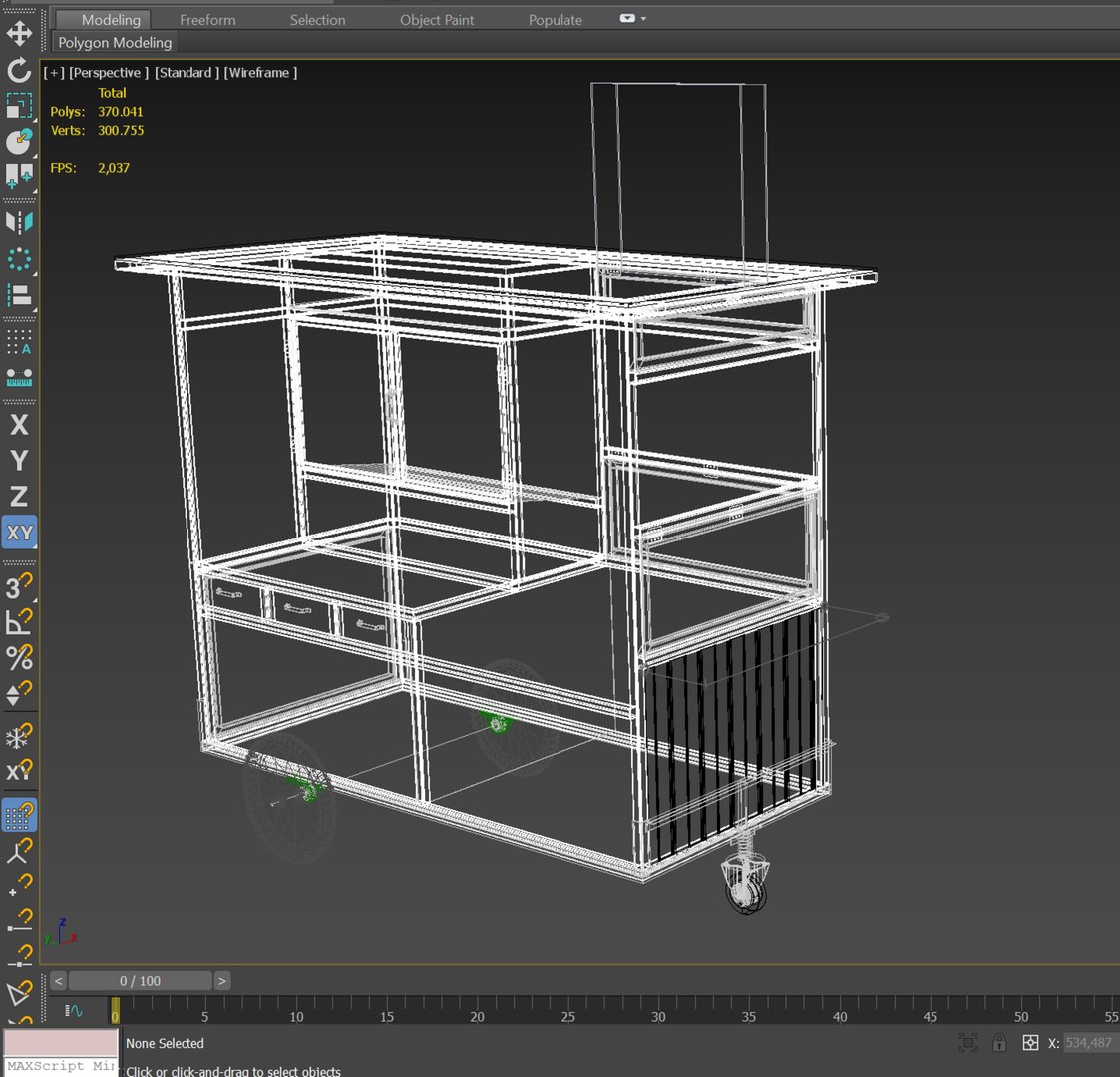Toggle the Selection Lock padlock

pos(999,1043)
